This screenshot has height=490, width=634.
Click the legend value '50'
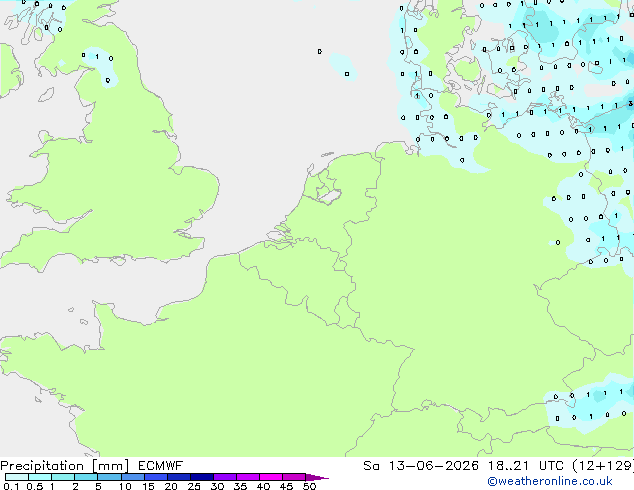pyautogui.click(x=309, y=486)
